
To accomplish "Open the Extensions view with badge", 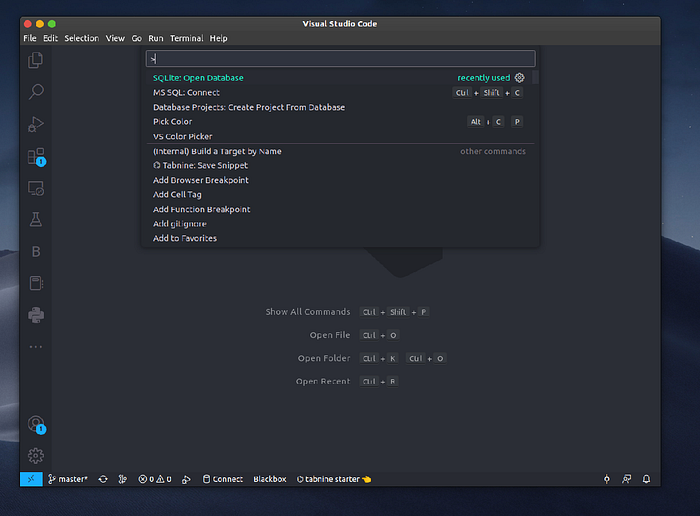I will [37, 157].
